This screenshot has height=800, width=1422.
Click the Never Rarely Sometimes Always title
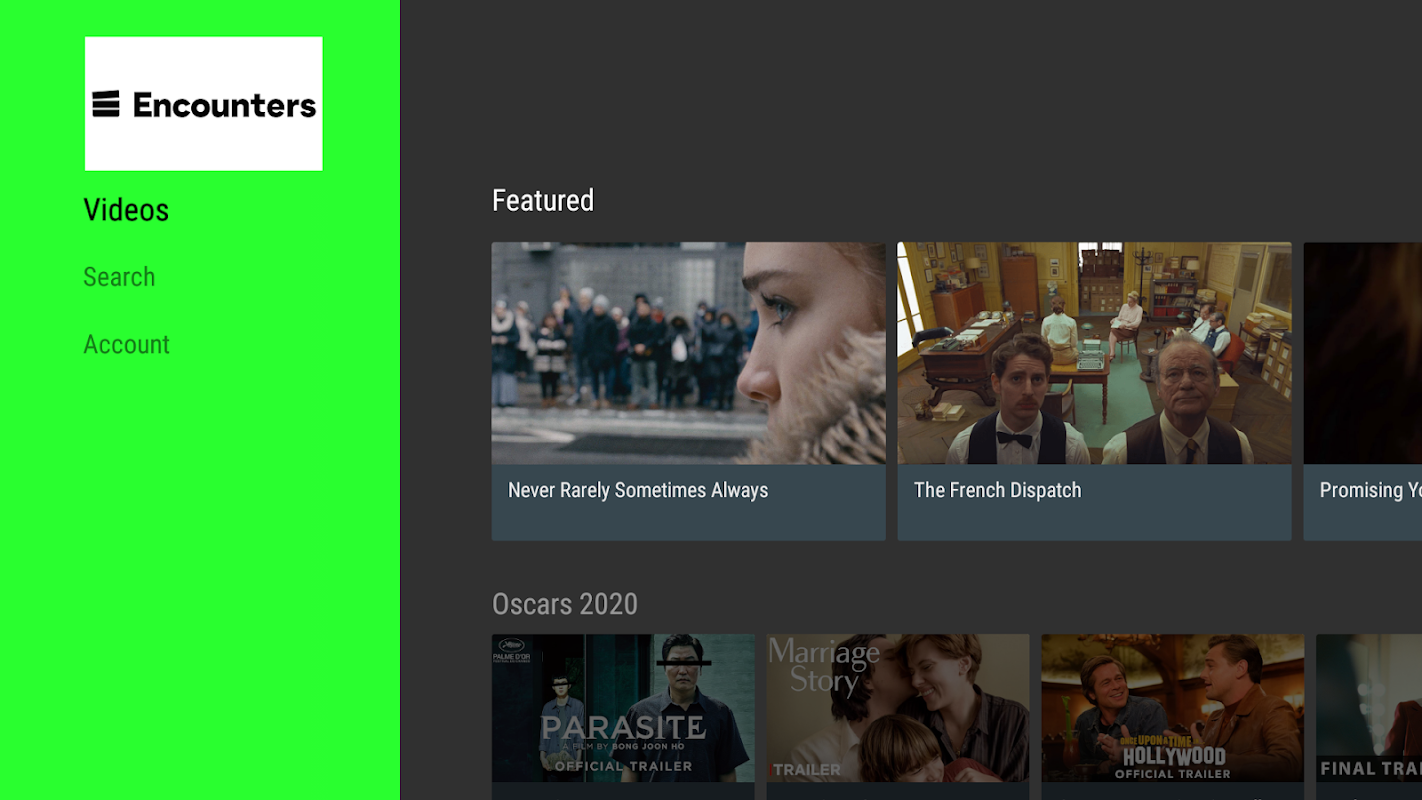tap(638, 490)
